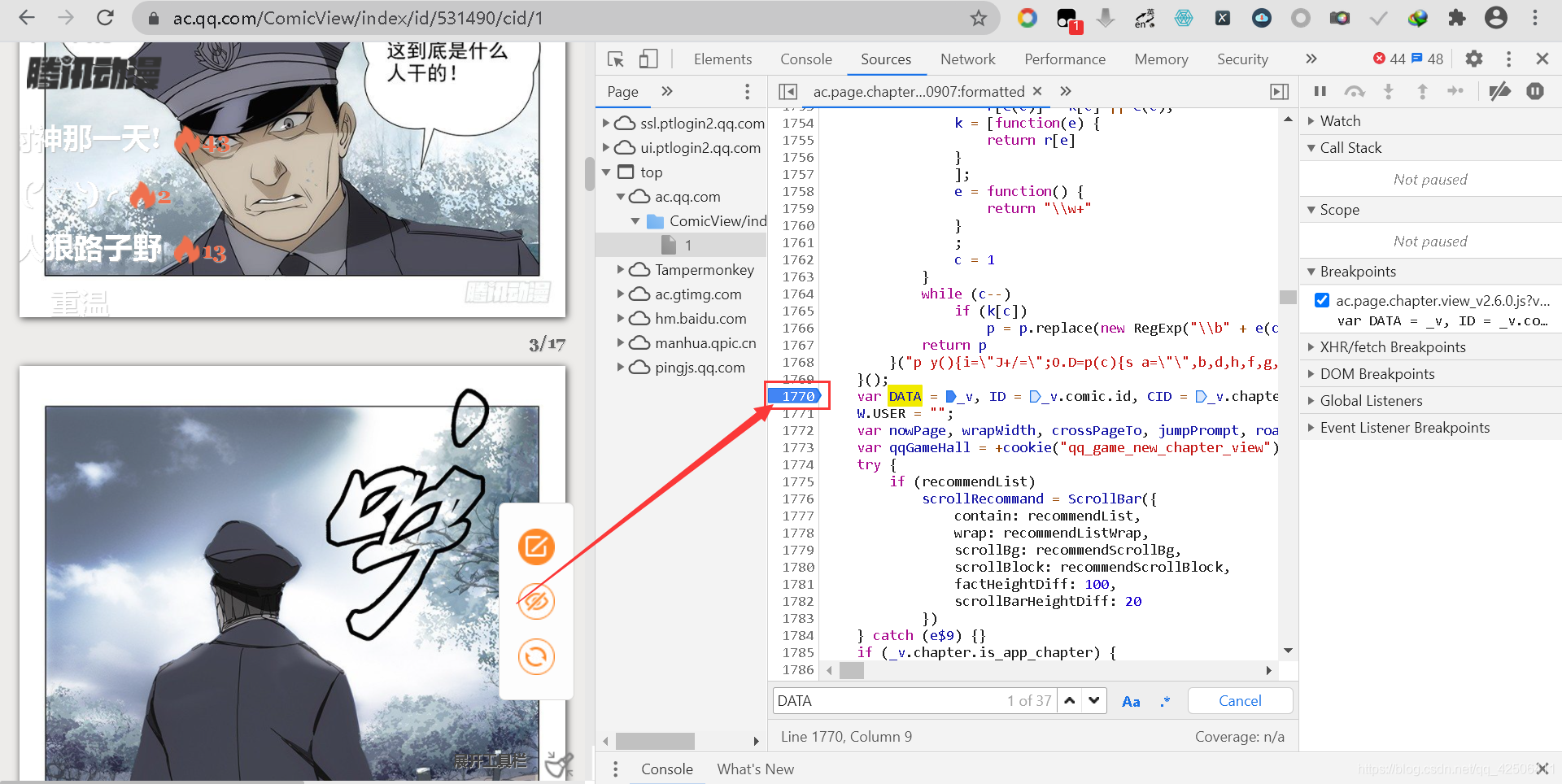Open the Chrome profile avatar

(x=1496, y=18)
